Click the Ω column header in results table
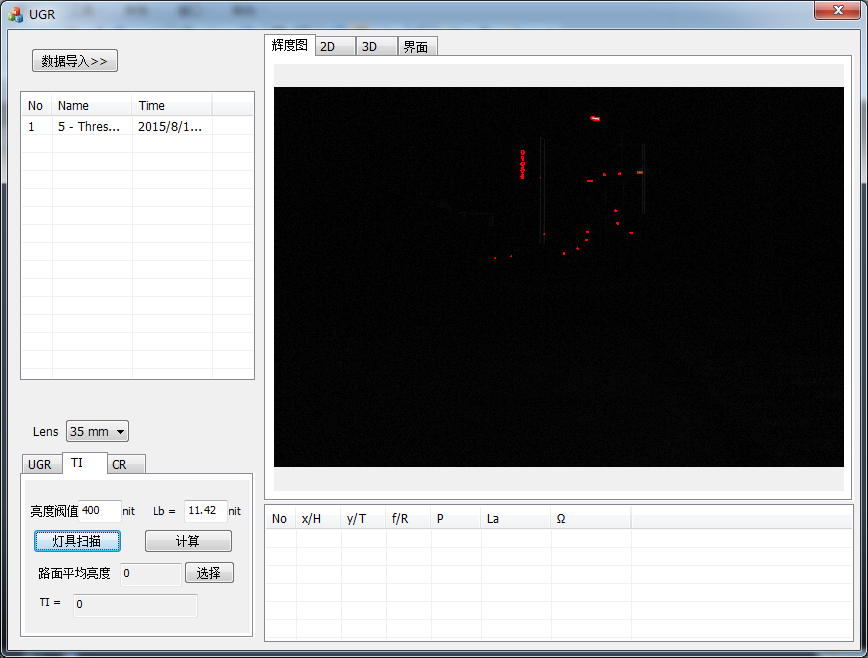868x658 pixels. click(590, 518)
